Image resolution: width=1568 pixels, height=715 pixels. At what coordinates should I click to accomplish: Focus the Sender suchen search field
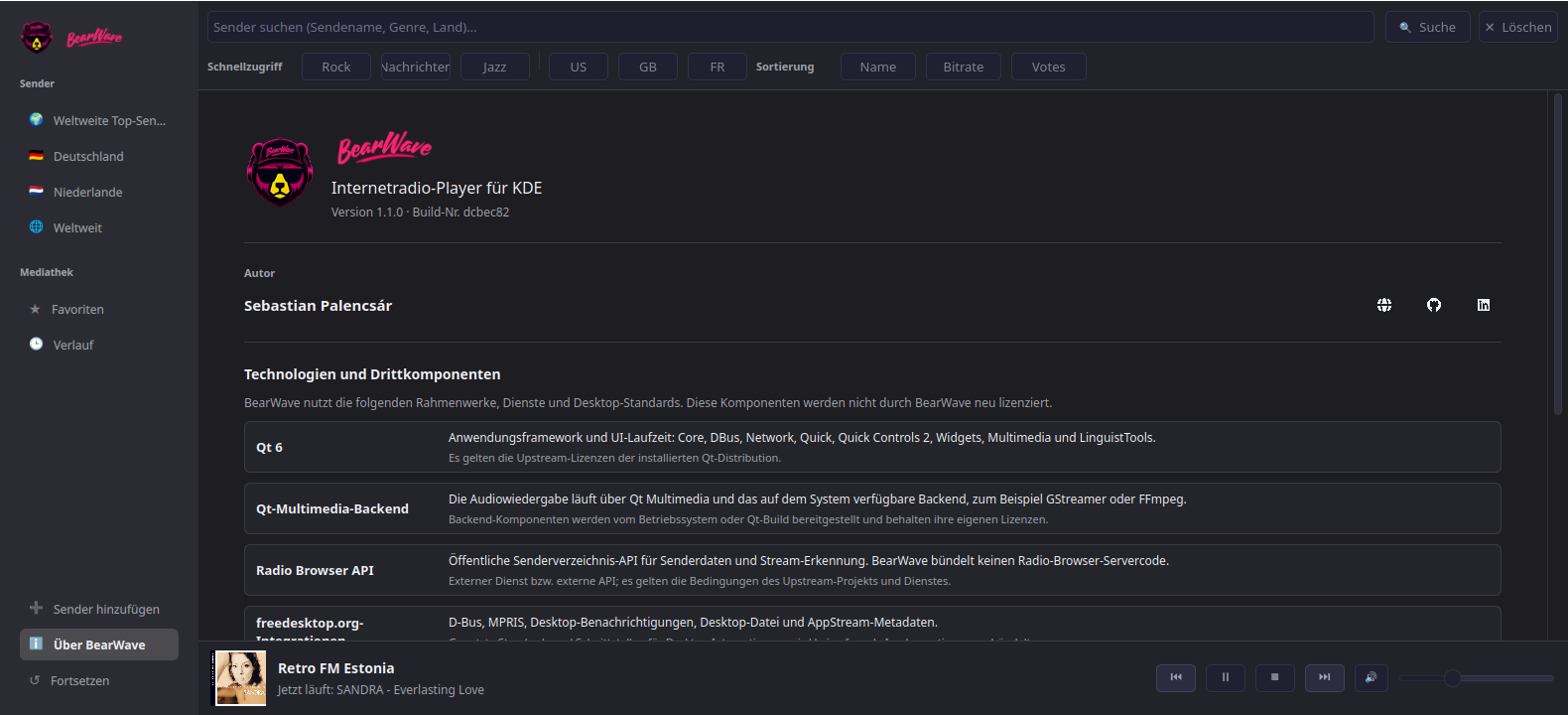click(790, 27)
